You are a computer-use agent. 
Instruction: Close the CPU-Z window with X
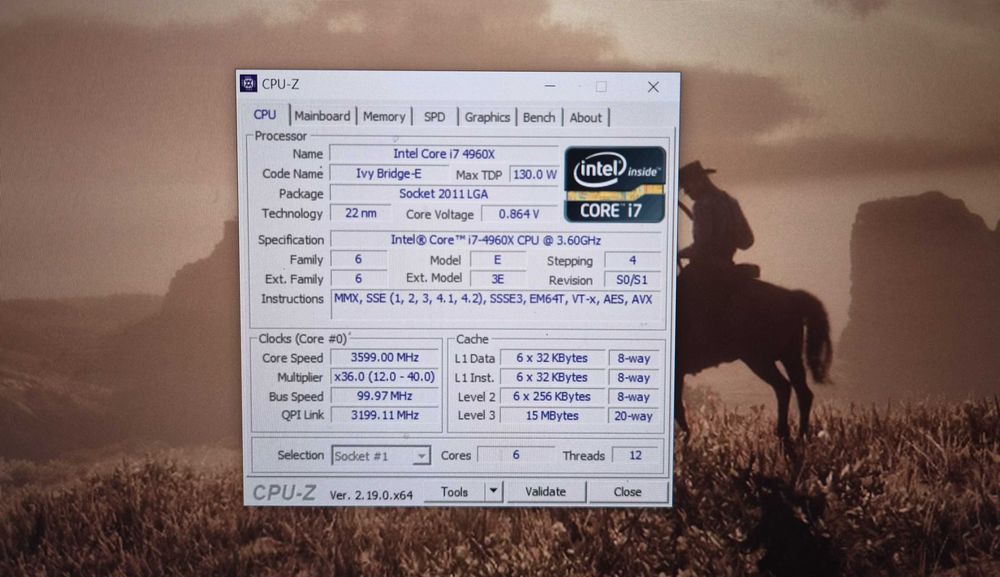[653, 87]
